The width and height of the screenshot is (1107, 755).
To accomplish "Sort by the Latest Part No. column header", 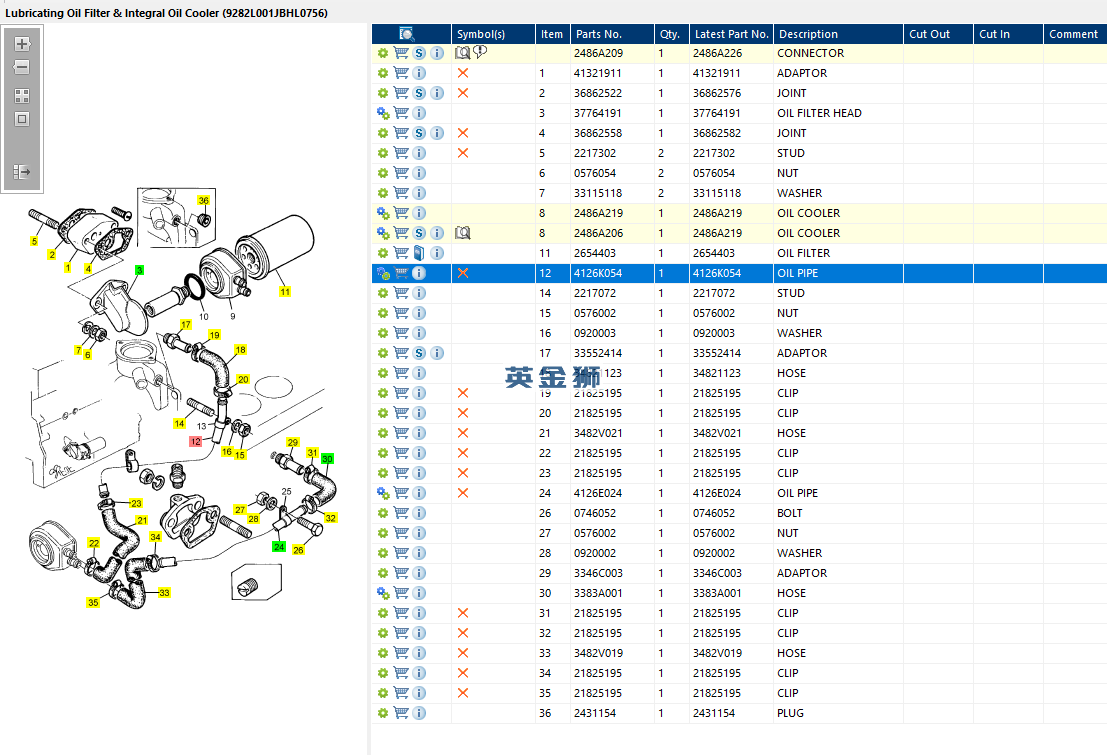I will pos(731,34).
